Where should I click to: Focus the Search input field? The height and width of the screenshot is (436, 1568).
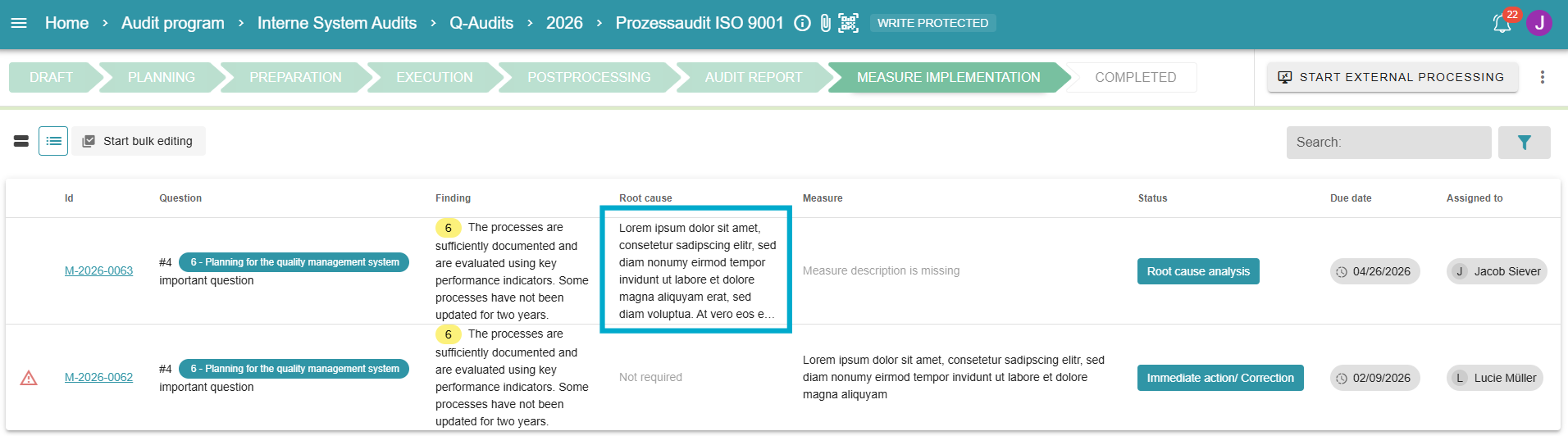[1388, 143]
